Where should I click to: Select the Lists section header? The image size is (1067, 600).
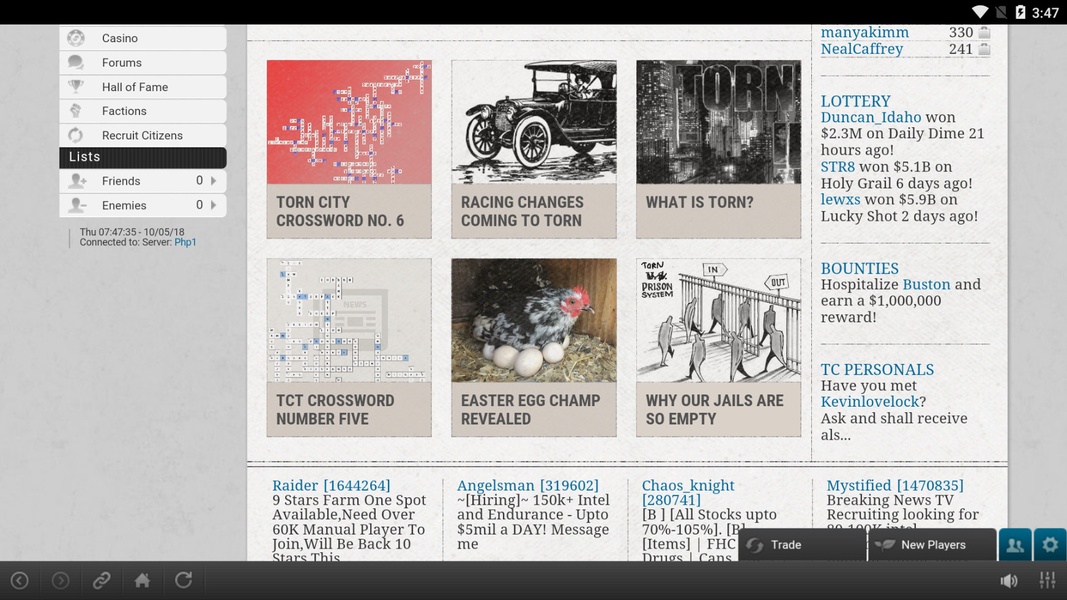pyautogui.click(x=143, y=157)
